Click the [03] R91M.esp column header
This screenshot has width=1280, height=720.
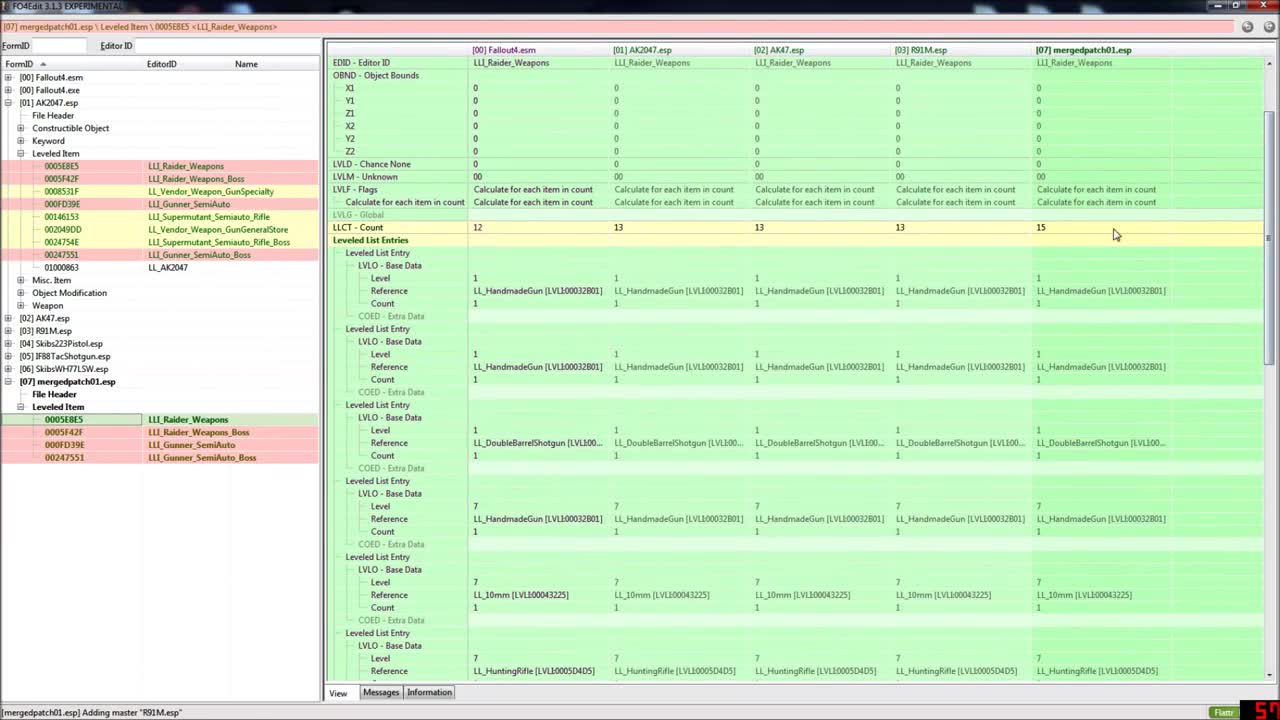(920, 50)
